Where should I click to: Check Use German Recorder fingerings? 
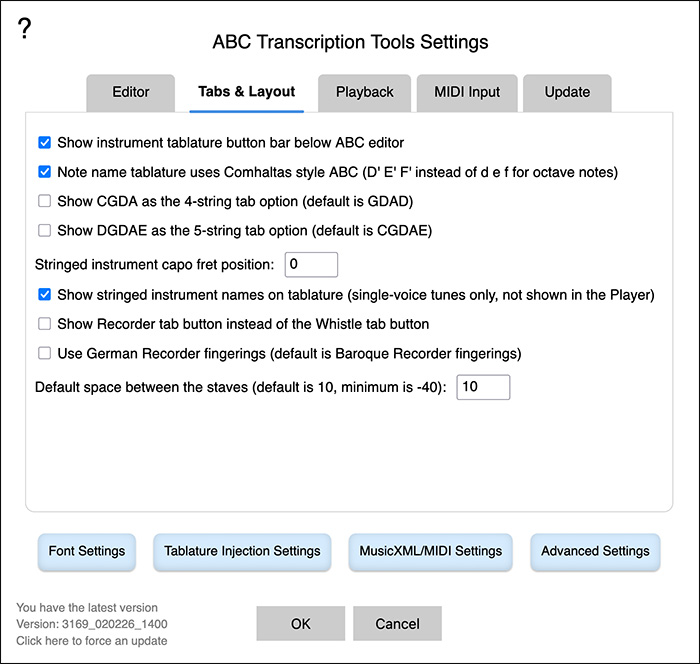[44, 353]
